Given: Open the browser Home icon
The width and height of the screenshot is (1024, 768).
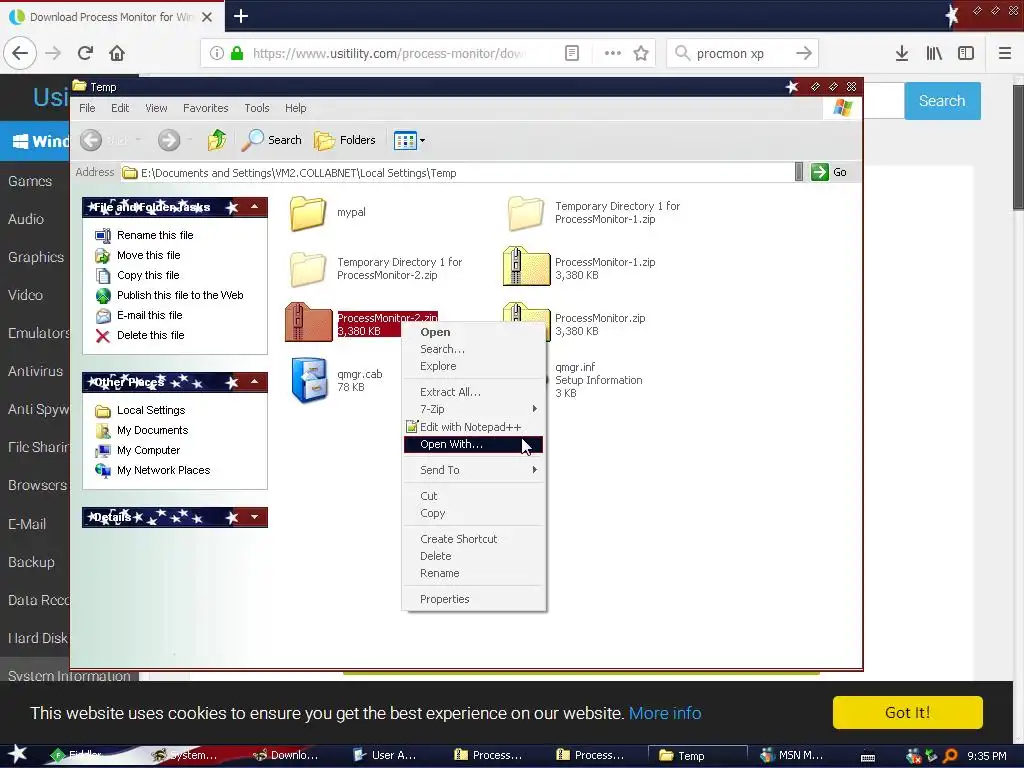Looking at the screenshot, I should (x=117, y=54).
